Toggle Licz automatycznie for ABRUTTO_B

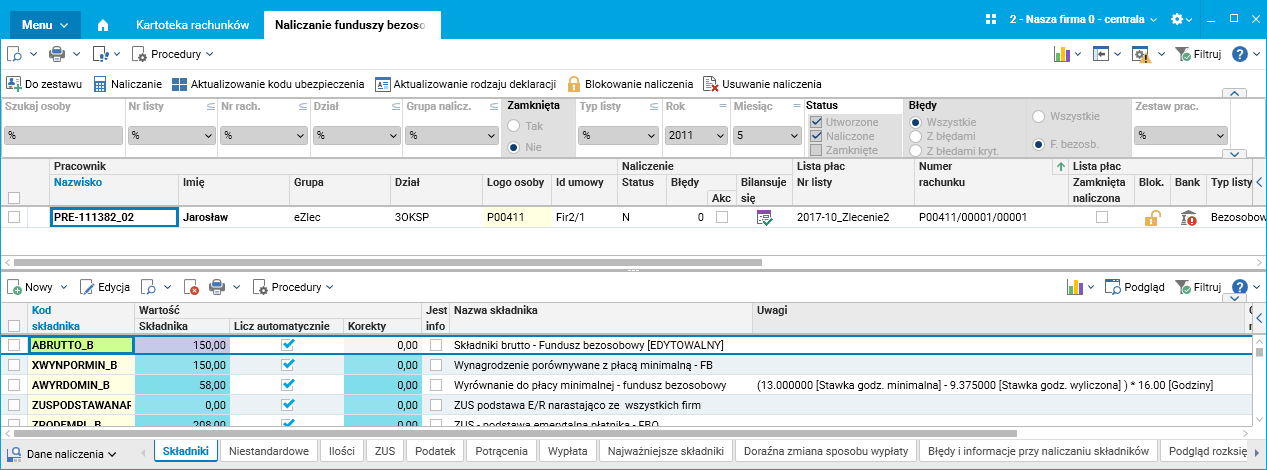point(288,344)
